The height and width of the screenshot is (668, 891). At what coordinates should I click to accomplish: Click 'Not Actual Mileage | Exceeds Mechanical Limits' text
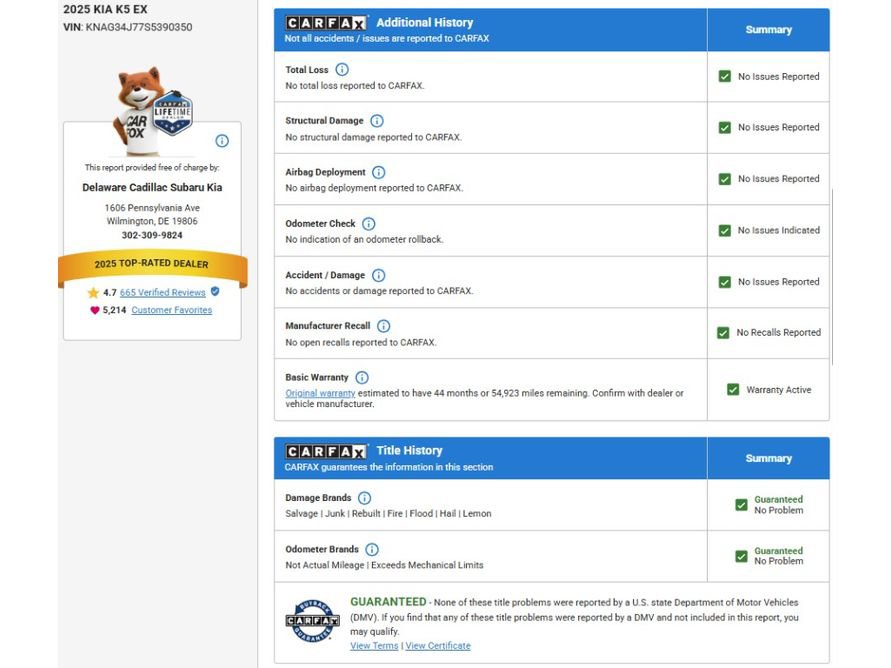384,565
